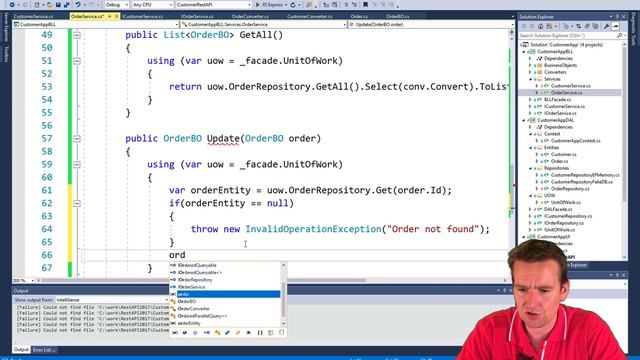Click the refresh browser icon in toolbar
The image size is (640, 360).
(293, 5)
